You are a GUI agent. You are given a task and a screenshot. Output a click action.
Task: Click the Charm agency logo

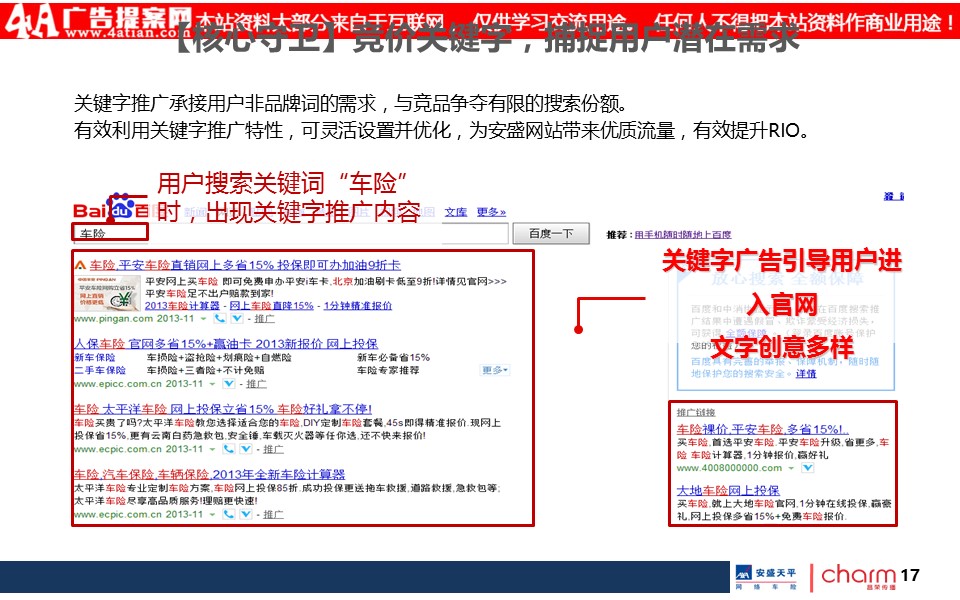pos(858,576)
